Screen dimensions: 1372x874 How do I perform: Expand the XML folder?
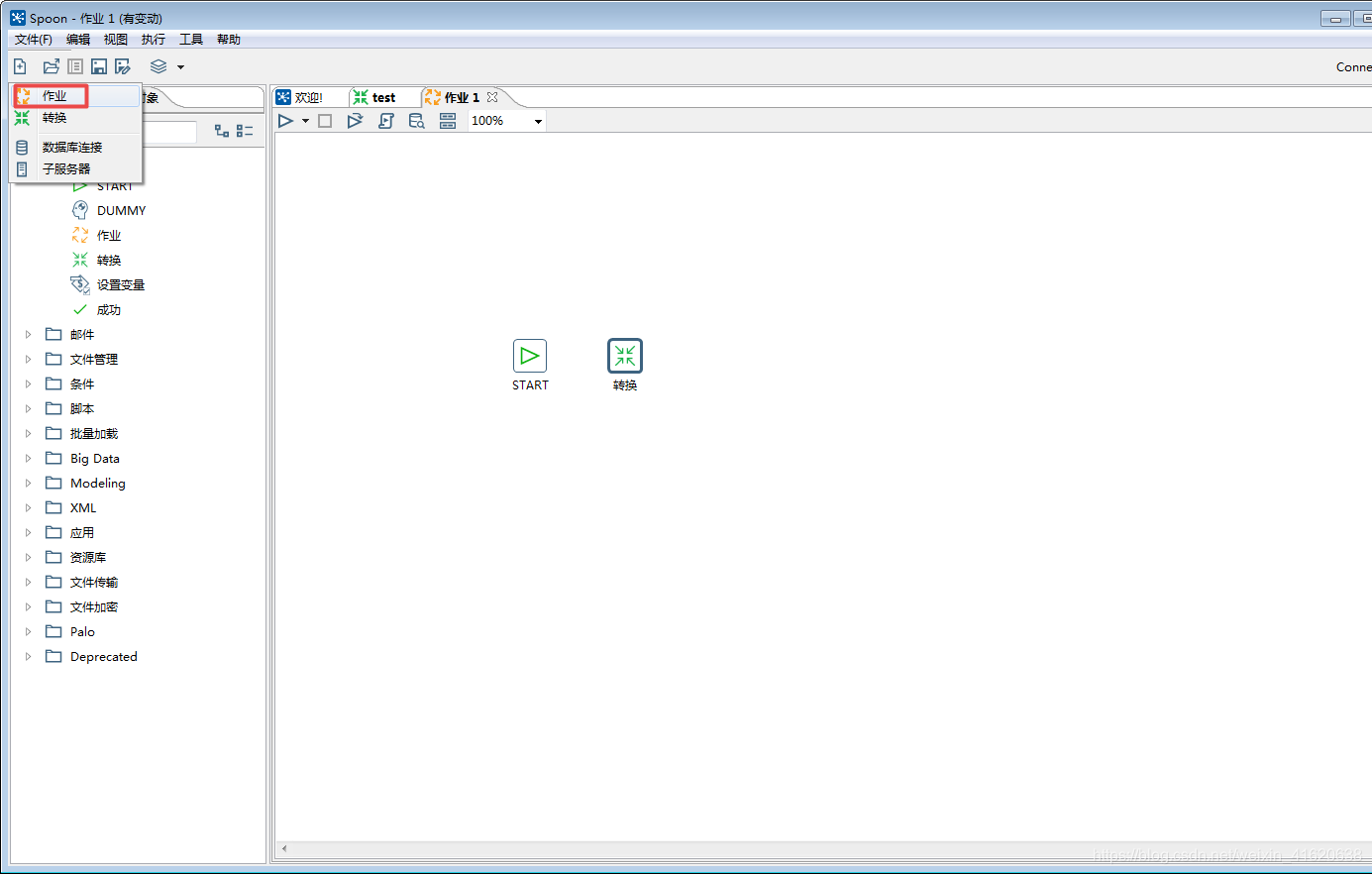click(x=28, y=508)
